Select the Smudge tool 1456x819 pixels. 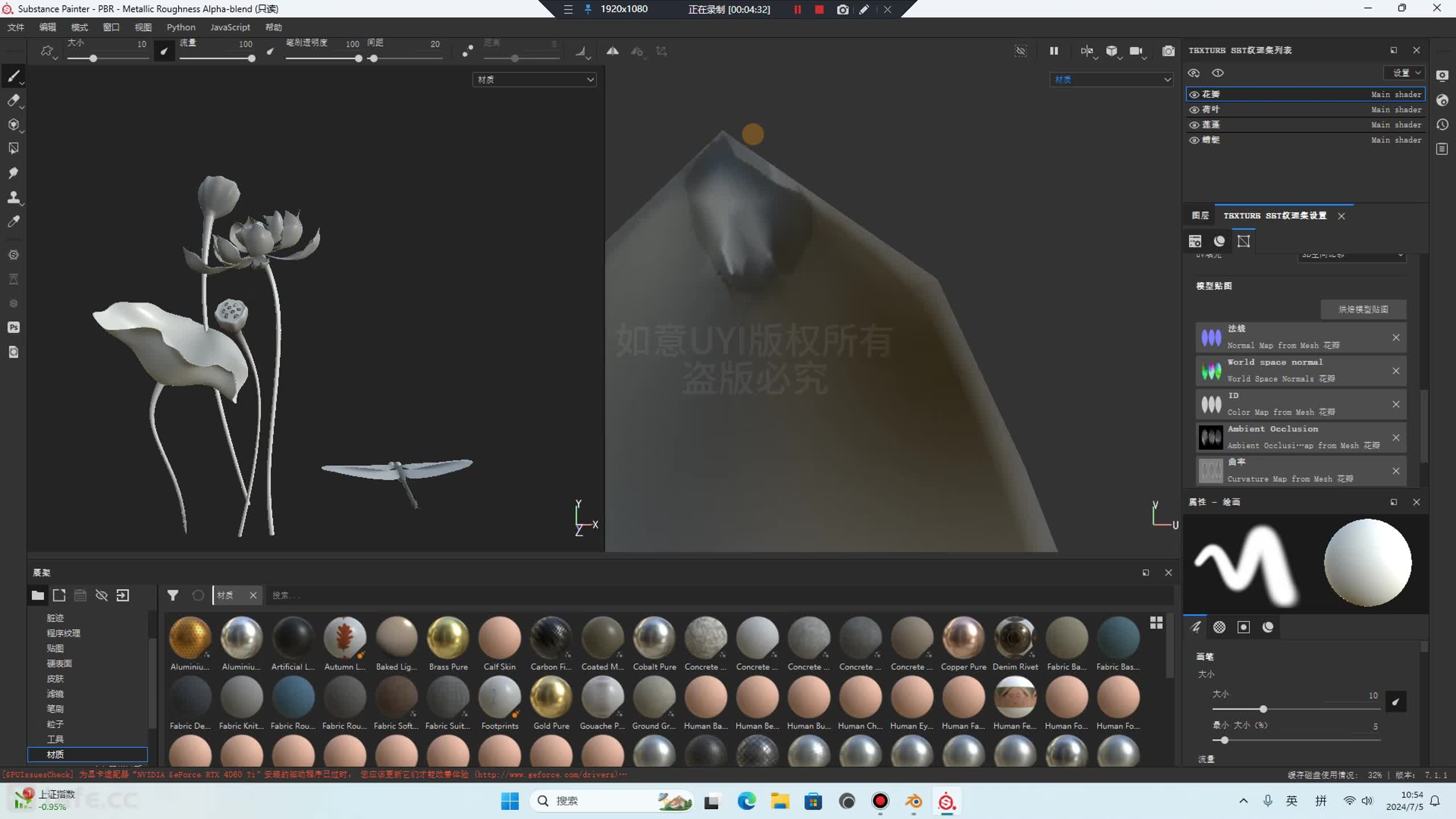click(x=14, y=173)
